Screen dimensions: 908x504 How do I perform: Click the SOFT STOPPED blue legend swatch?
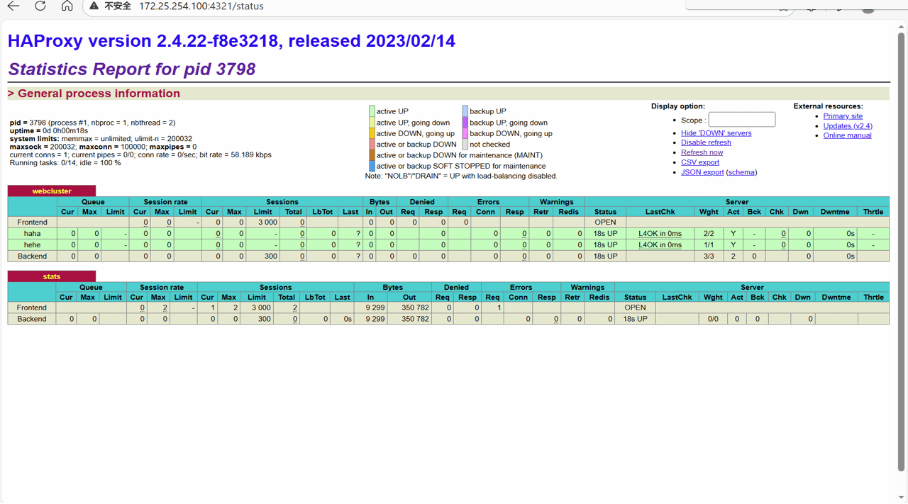[x=372, y=166]
